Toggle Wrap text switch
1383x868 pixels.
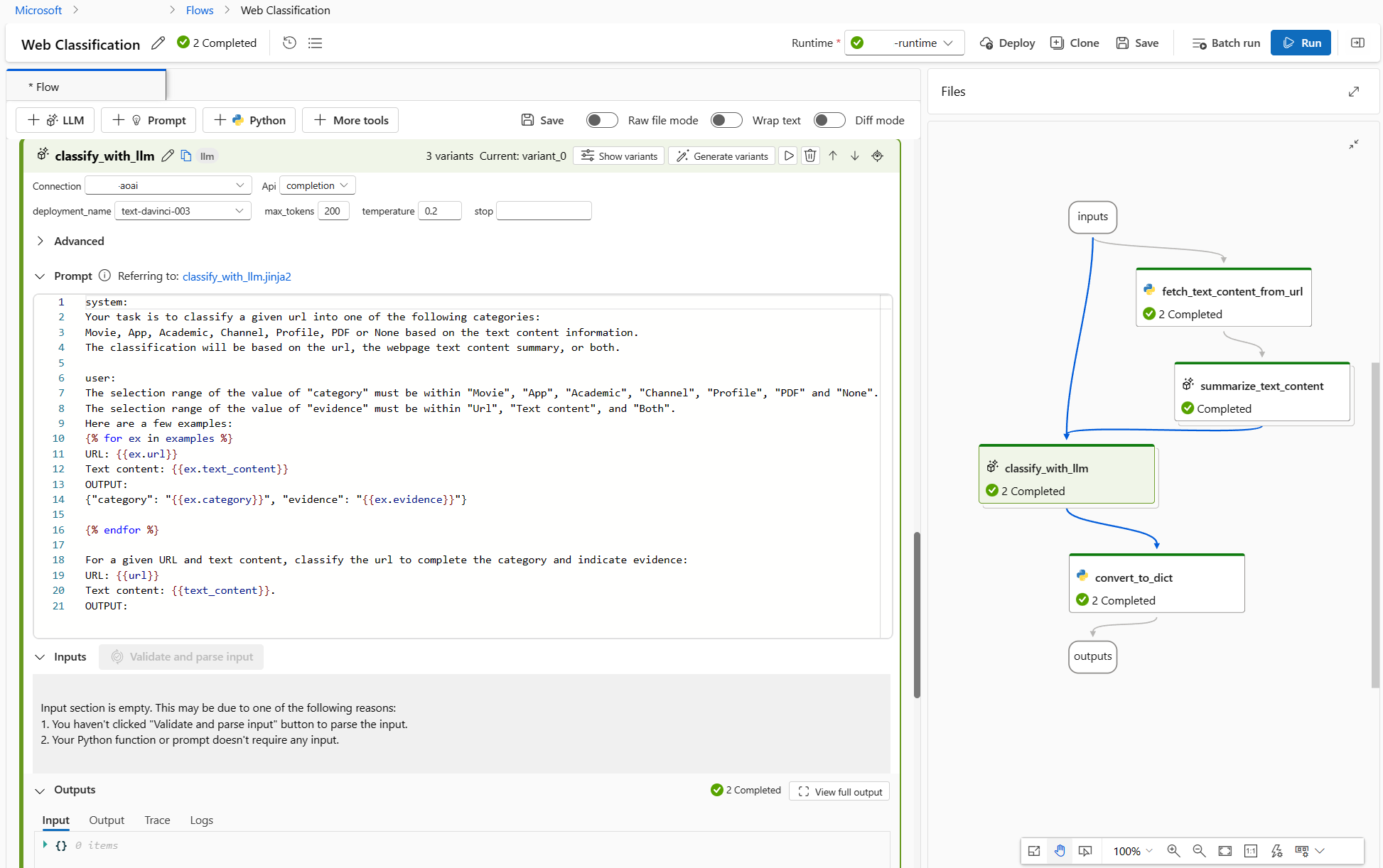pyautogui.click(x=728, y=120)
